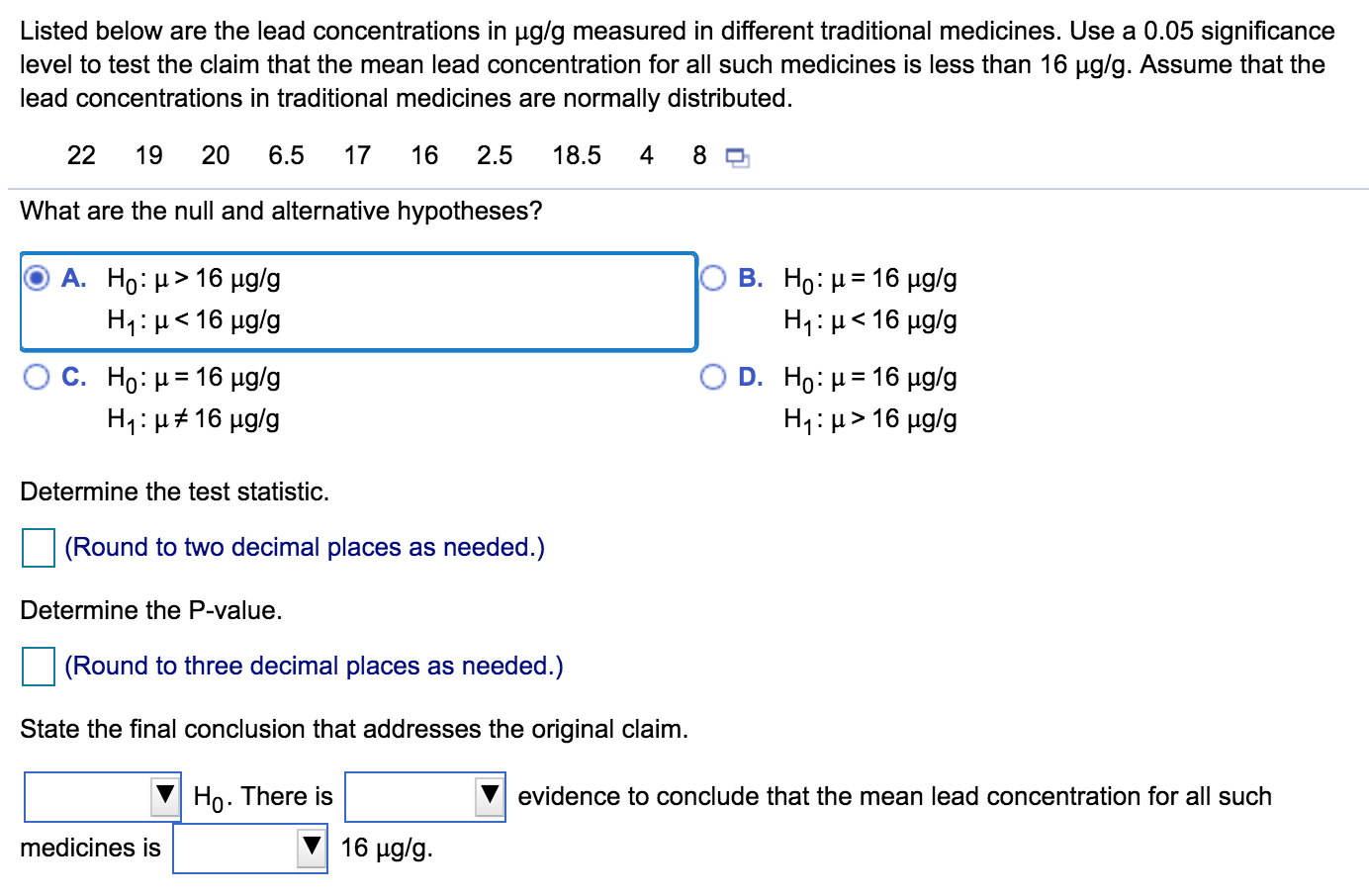Click the arrow icon on the evidence dropdown
The image size is (1369, 896).
tap(489, 796)
